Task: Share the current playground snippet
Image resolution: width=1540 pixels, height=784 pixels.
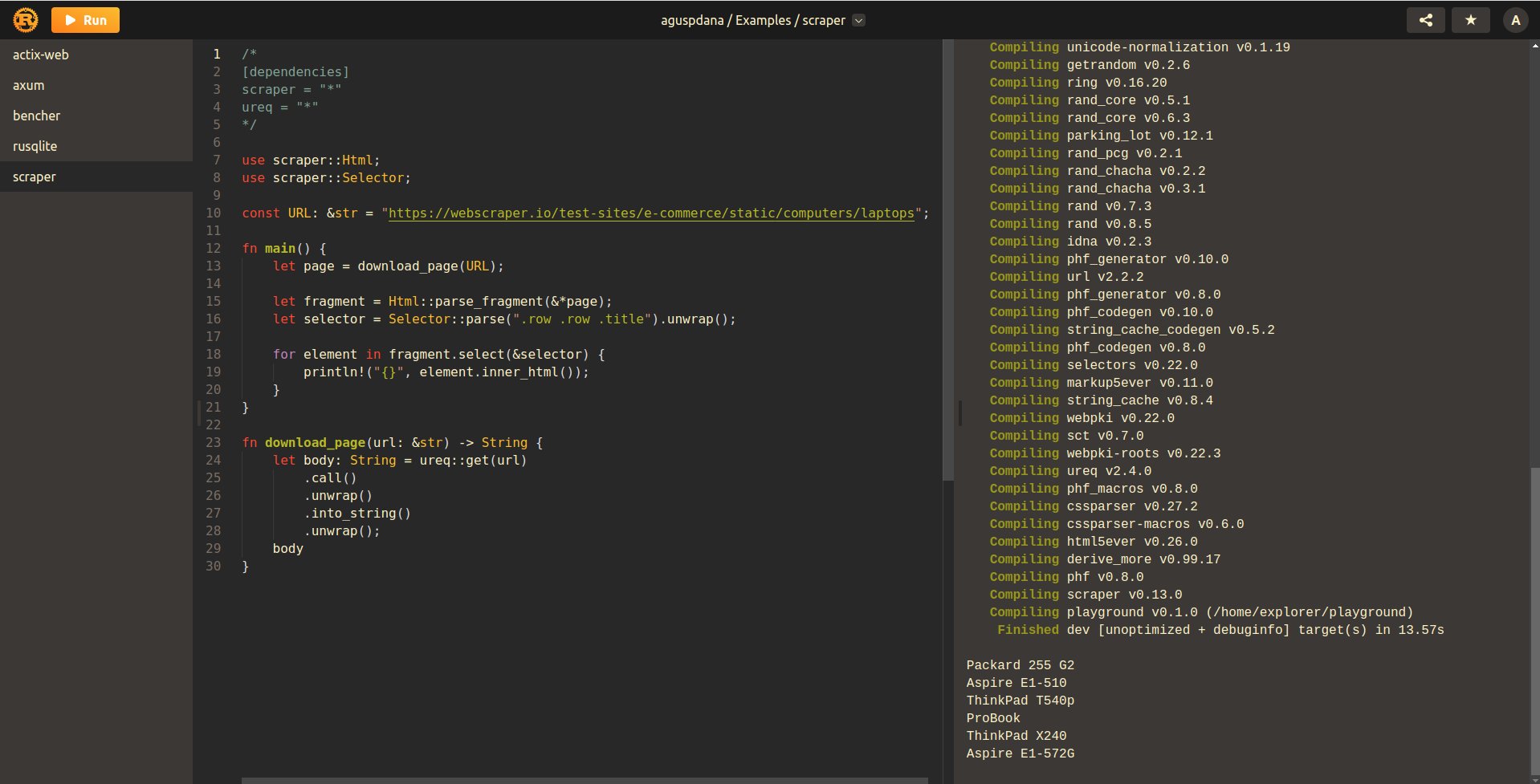Action: tap(1426, 19)
